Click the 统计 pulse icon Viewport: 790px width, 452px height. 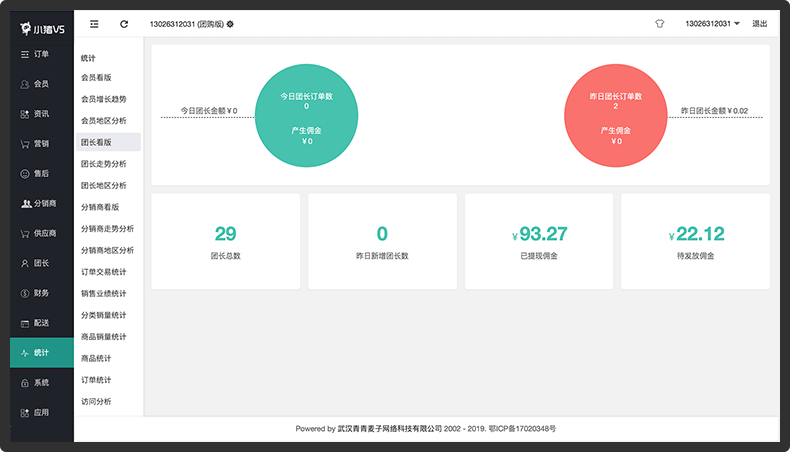pos(25,353)
